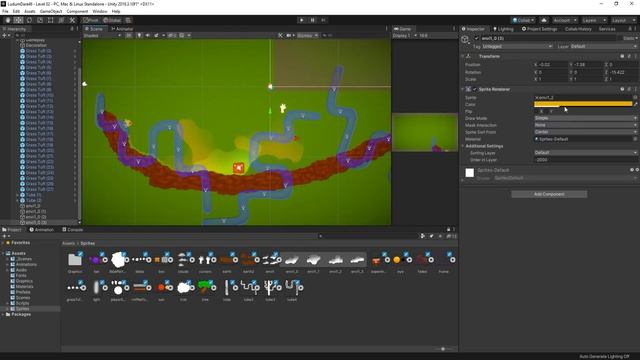This screenshot has height=360, width=640.
Task: Open the custom editor tools icon
Action: pyautogui.click(x=72, y=20)
